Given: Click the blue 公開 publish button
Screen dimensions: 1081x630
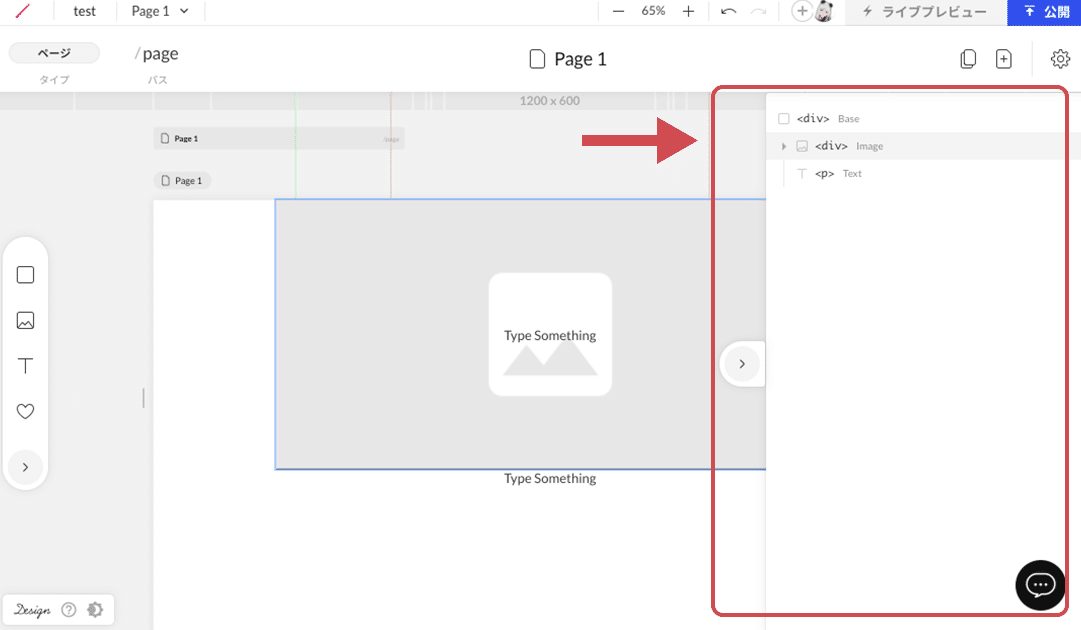Looking at the screenshot, I should (1044, 12).
